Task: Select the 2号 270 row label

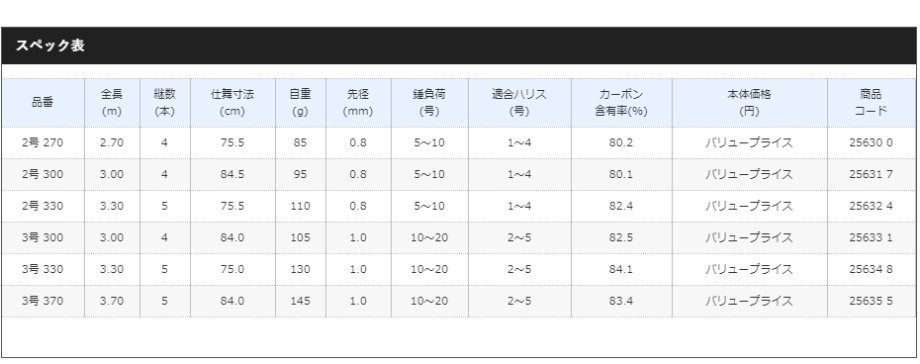Action: (x=43, y=143)
